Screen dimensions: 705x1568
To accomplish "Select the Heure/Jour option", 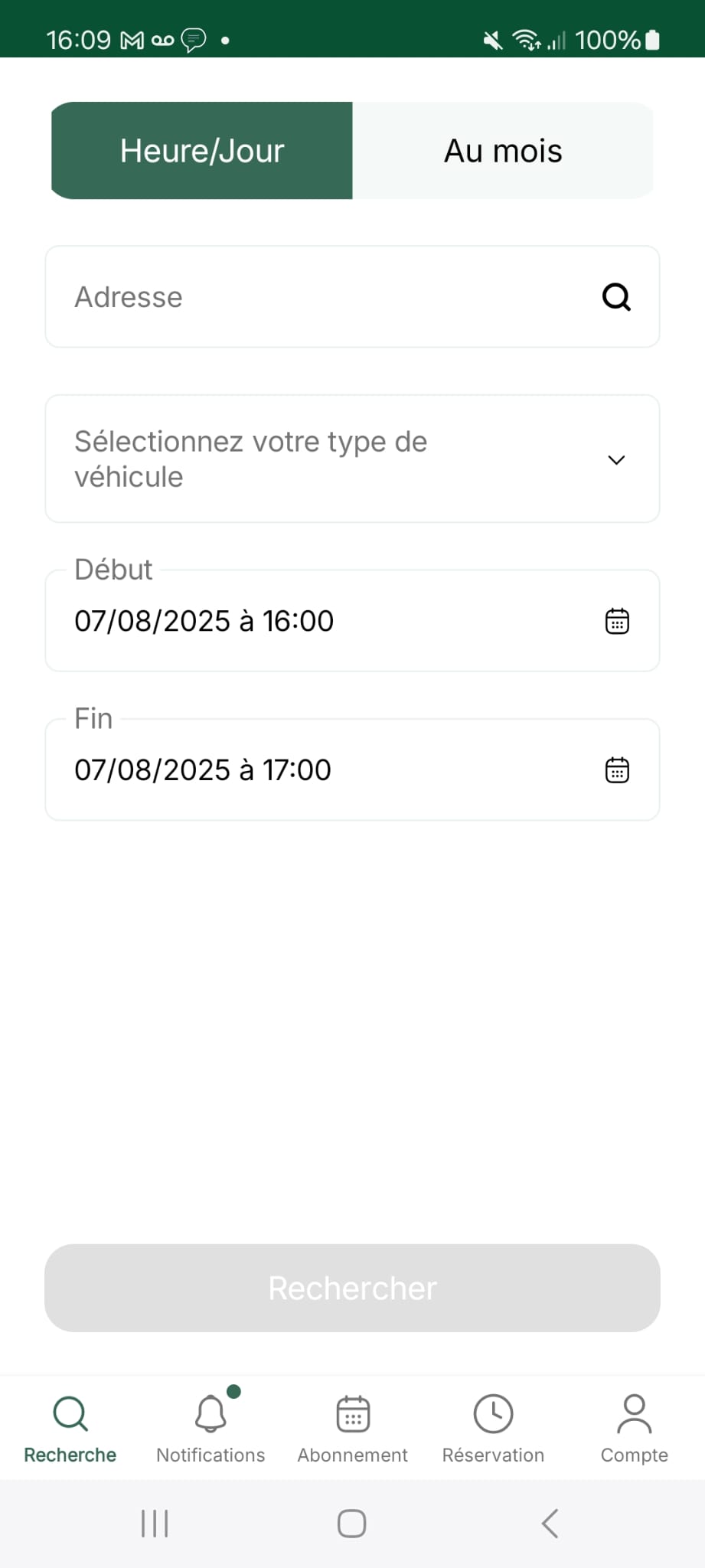I will (x=202, y=151).
